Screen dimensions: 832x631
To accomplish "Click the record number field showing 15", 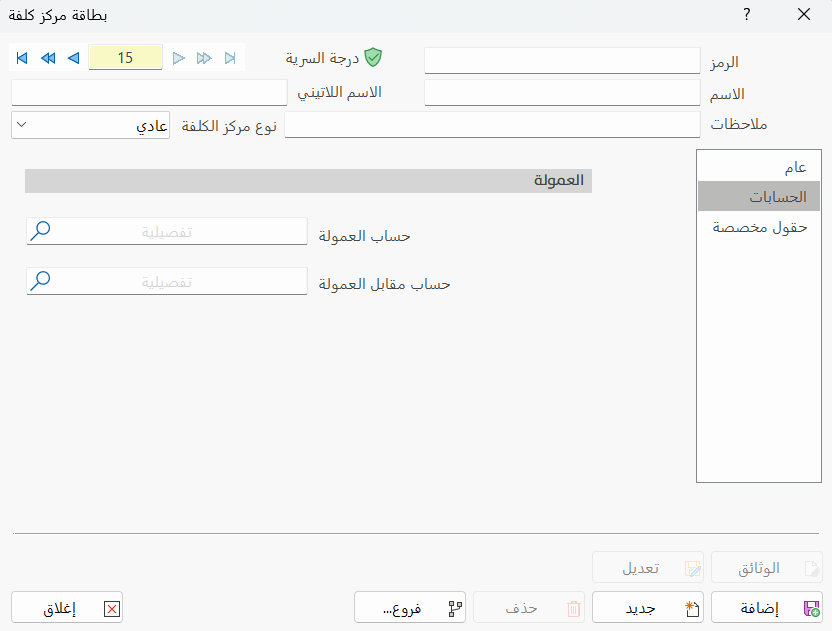I will [125, 58].
